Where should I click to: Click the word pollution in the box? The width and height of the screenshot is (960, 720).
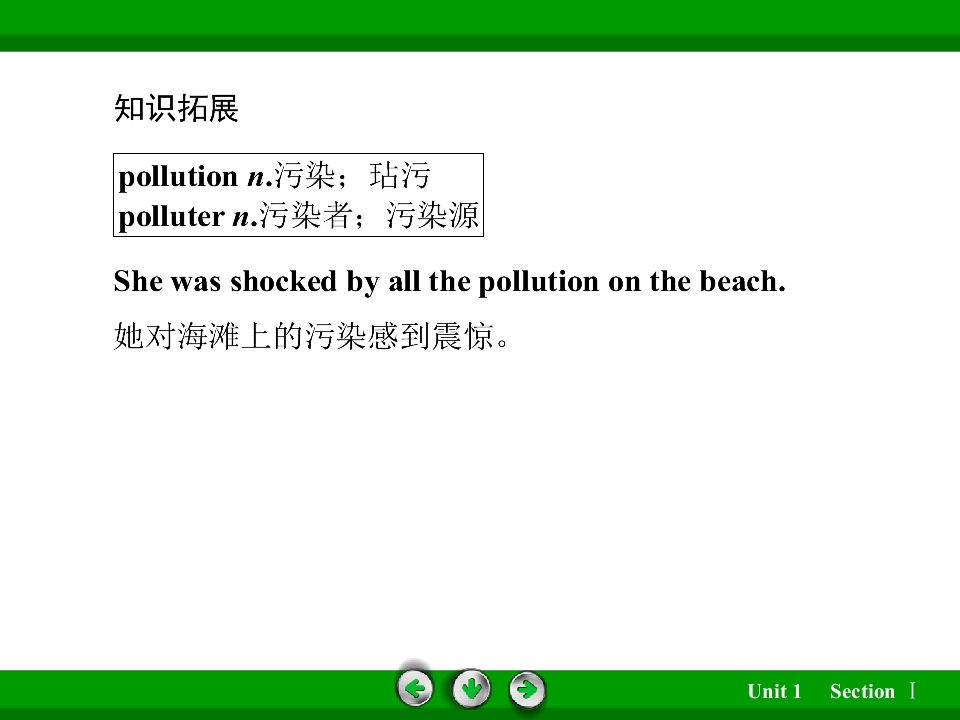tap(178, 177)
